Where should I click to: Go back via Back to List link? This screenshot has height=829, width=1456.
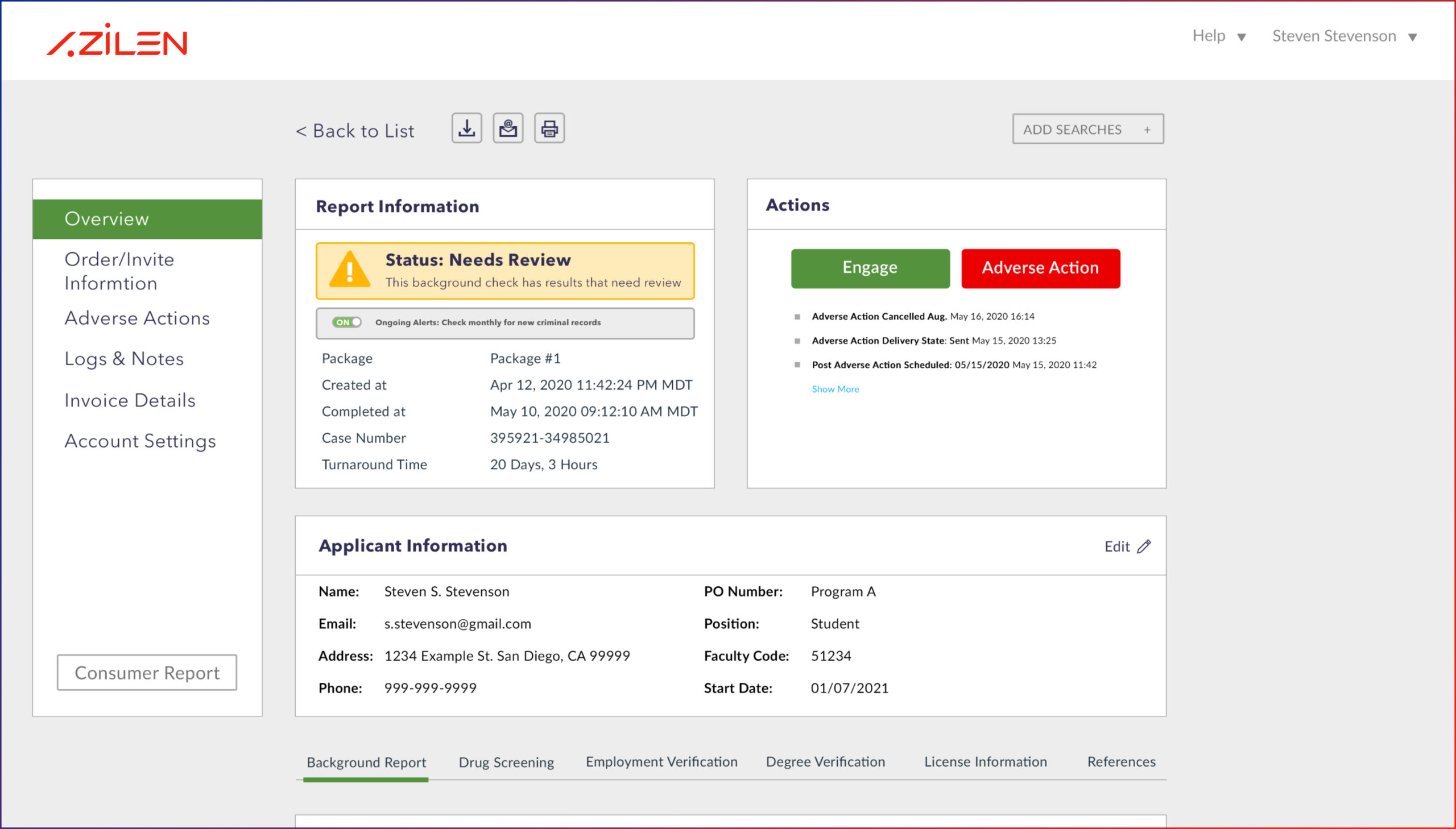355,131
